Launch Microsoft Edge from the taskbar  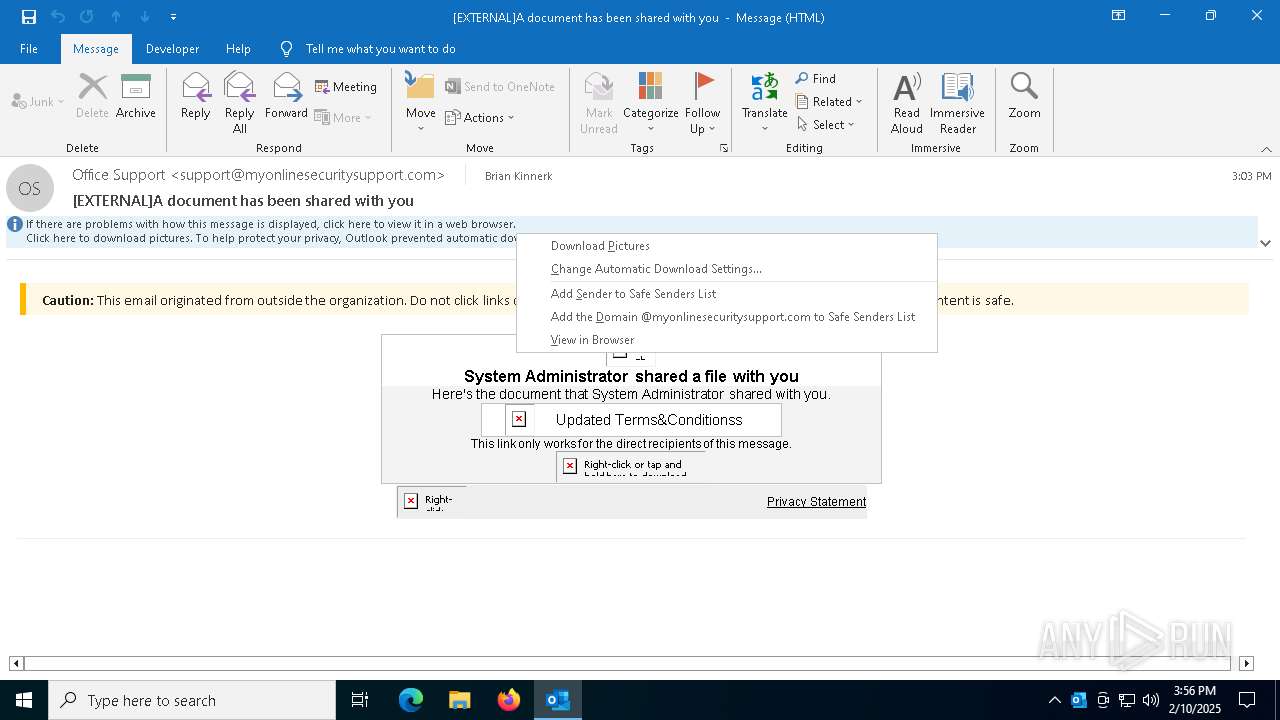pyautogui.click(x=411, y=700)
